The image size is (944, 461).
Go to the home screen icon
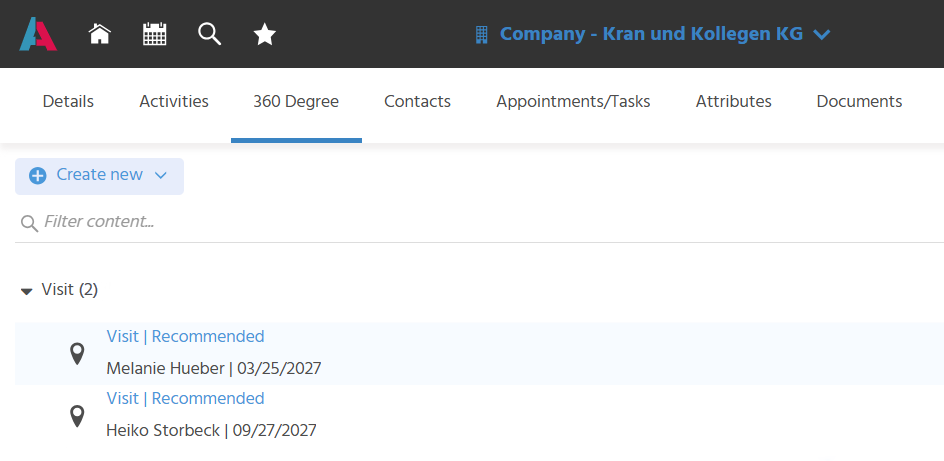point(100,34)
